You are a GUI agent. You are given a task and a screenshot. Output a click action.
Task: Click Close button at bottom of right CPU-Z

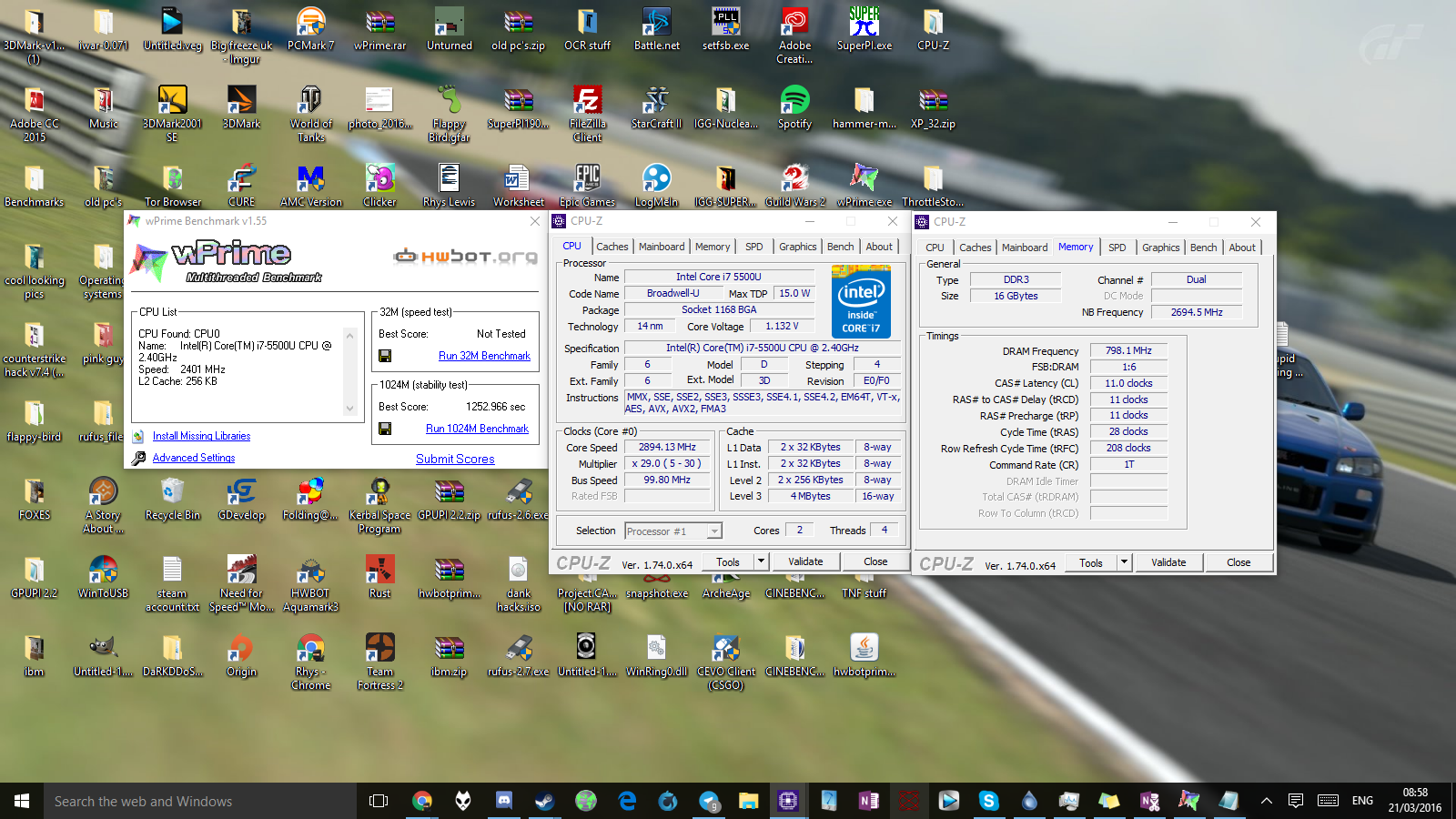(x=1239, y=562)
